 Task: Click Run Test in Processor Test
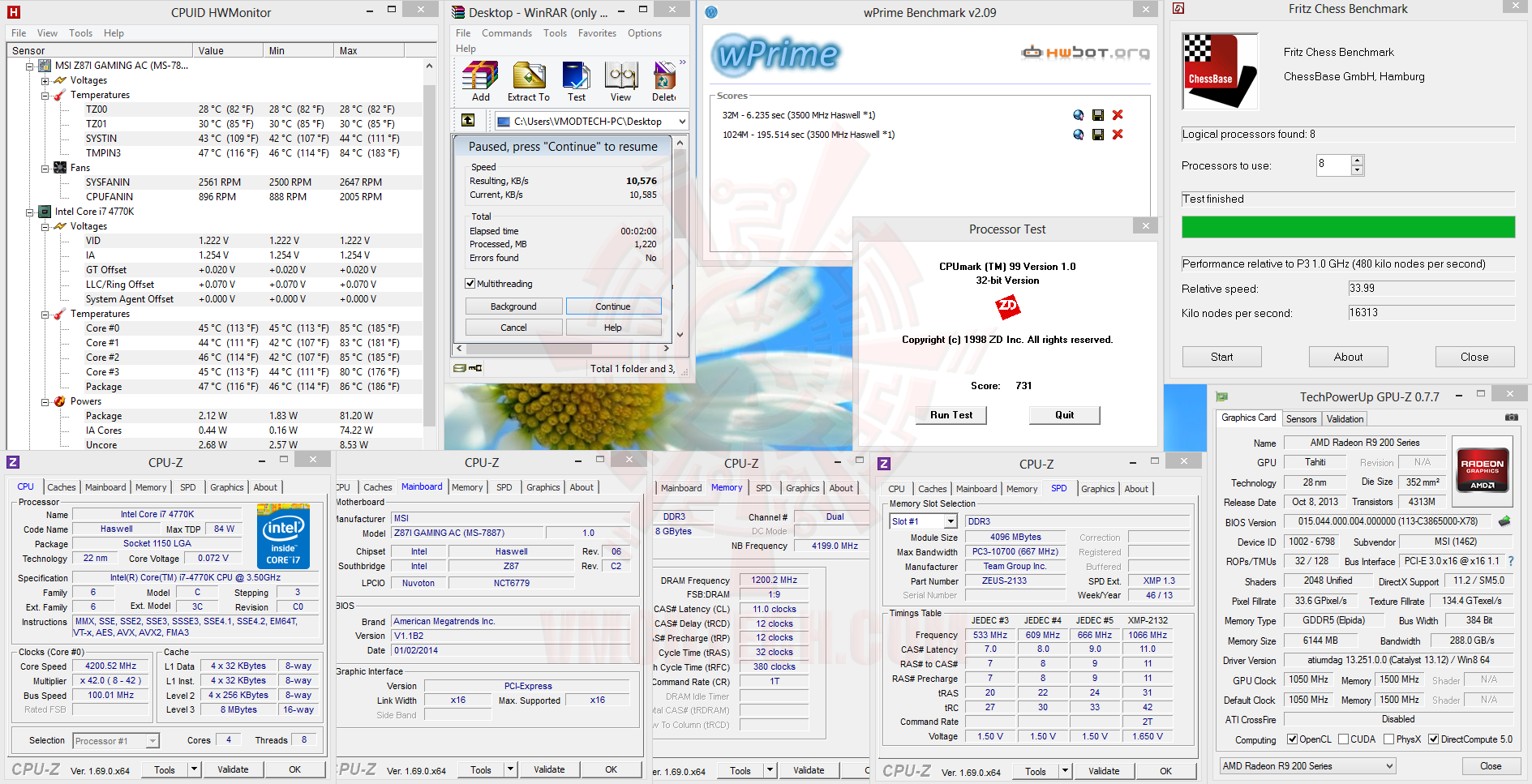[951, 415]
